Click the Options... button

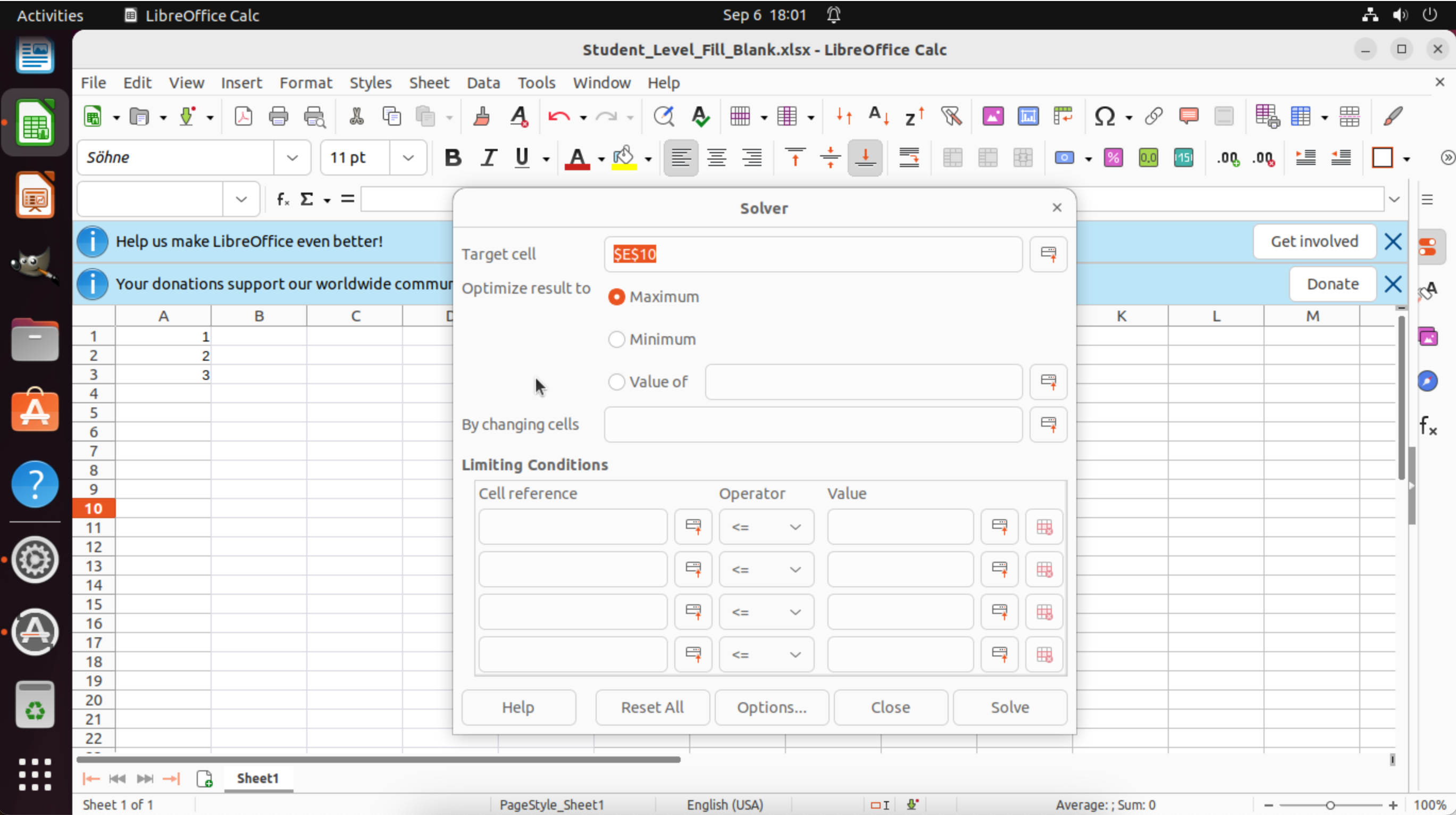pos(771,707)
